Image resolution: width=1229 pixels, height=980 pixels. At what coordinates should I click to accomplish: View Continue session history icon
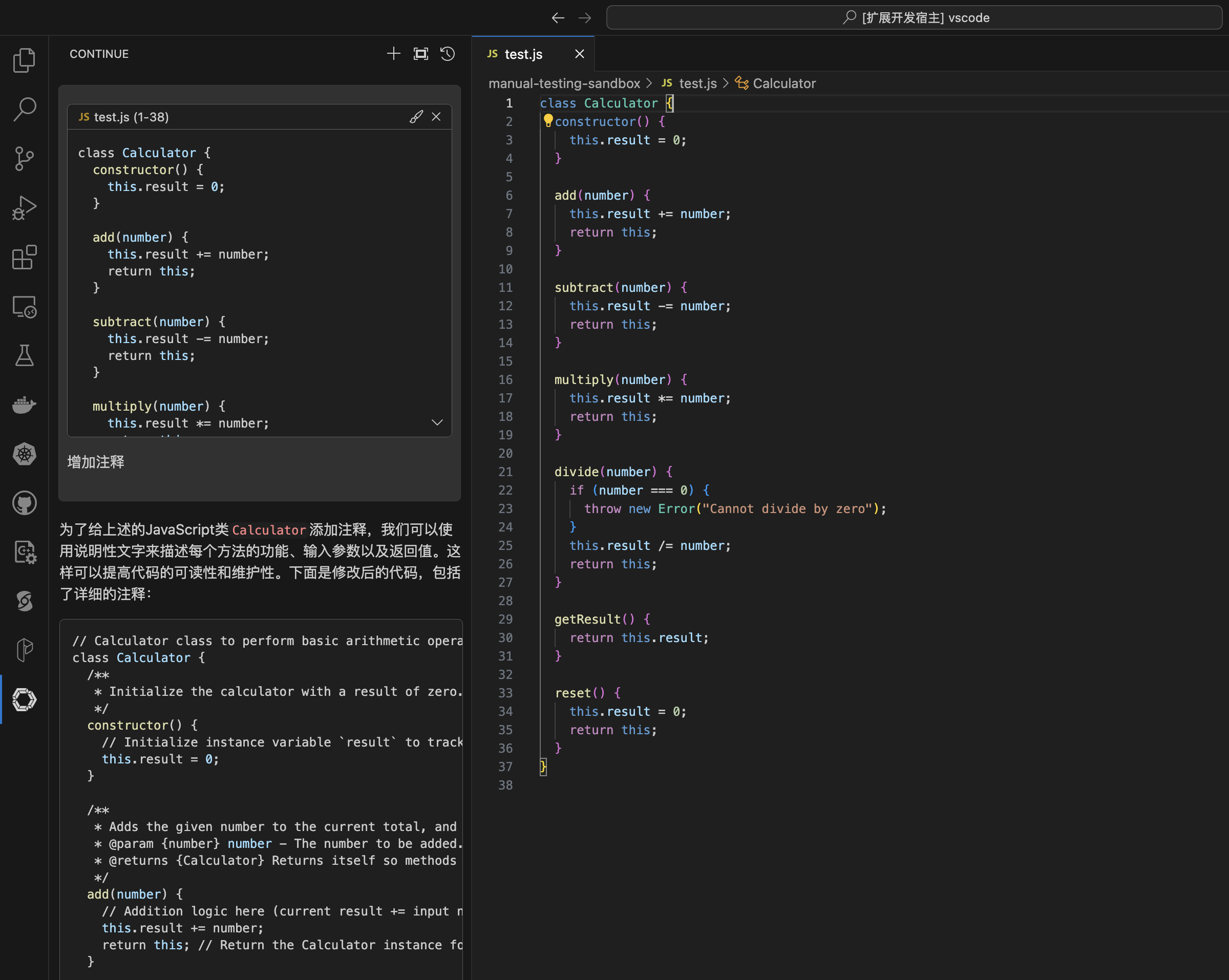point(448,54)
